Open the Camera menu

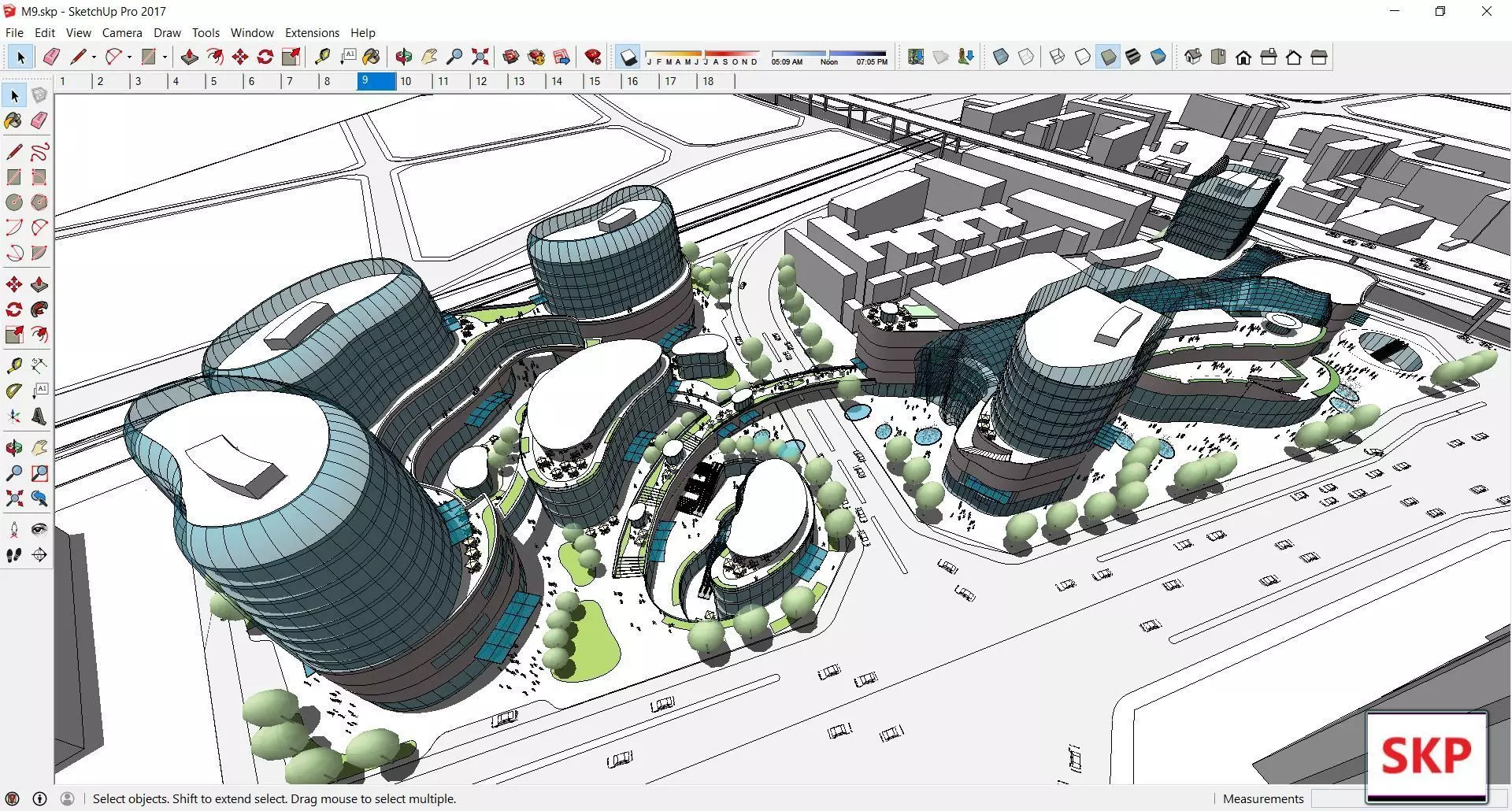(x=122, y=32)
